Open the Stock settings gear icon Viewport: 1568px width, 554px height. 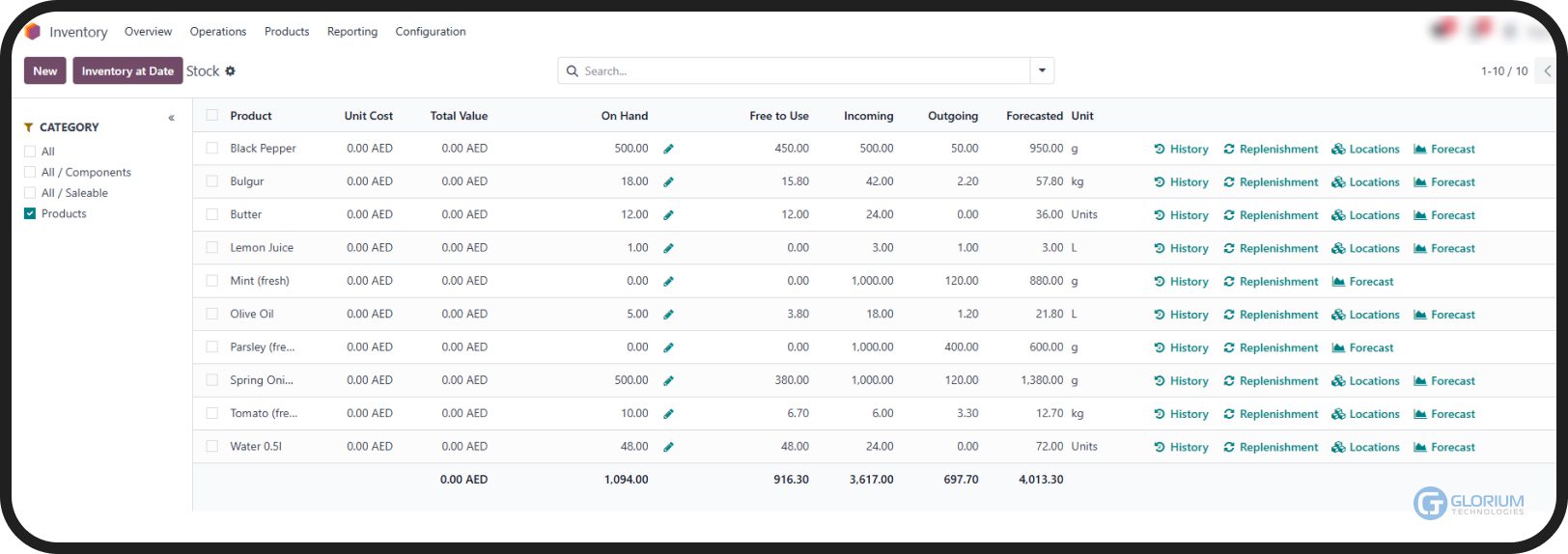[x=231, y=71]
